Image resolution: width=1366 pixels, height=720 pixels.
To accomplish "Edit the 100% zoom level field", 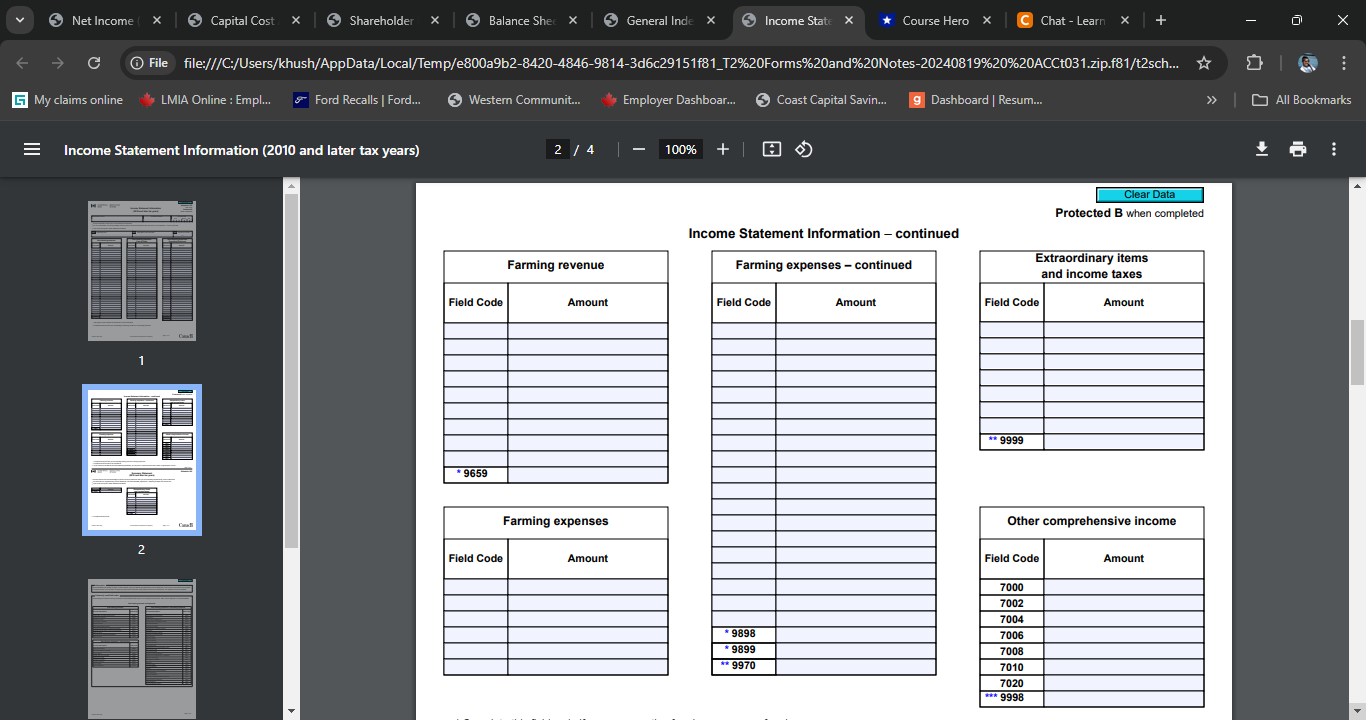I will [680, 149].
